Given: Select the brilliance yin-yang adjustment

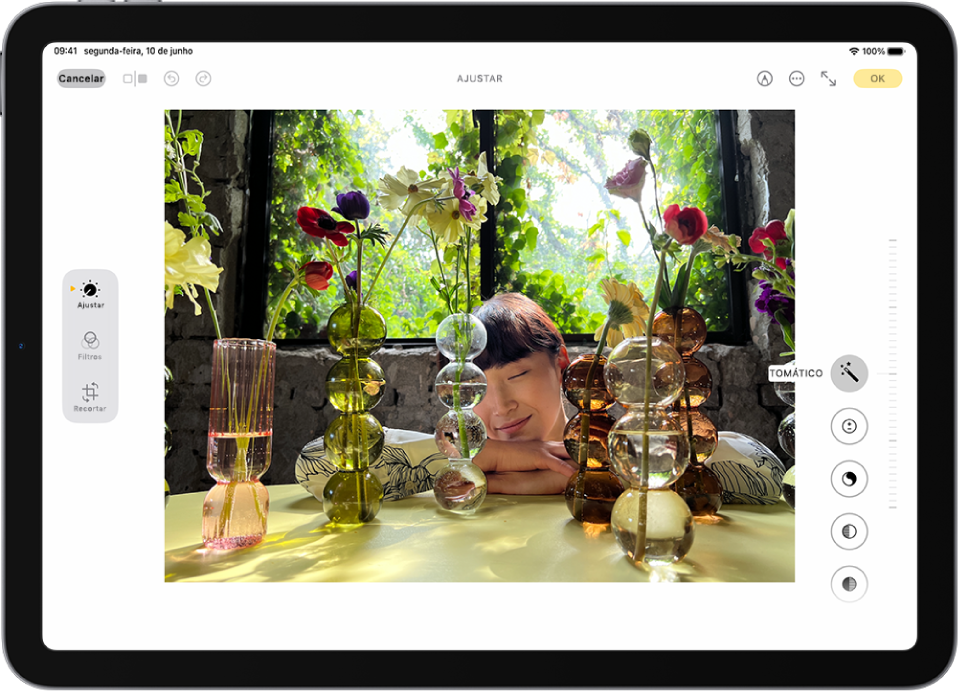Looking at the screenshot, I should point(849,479).
